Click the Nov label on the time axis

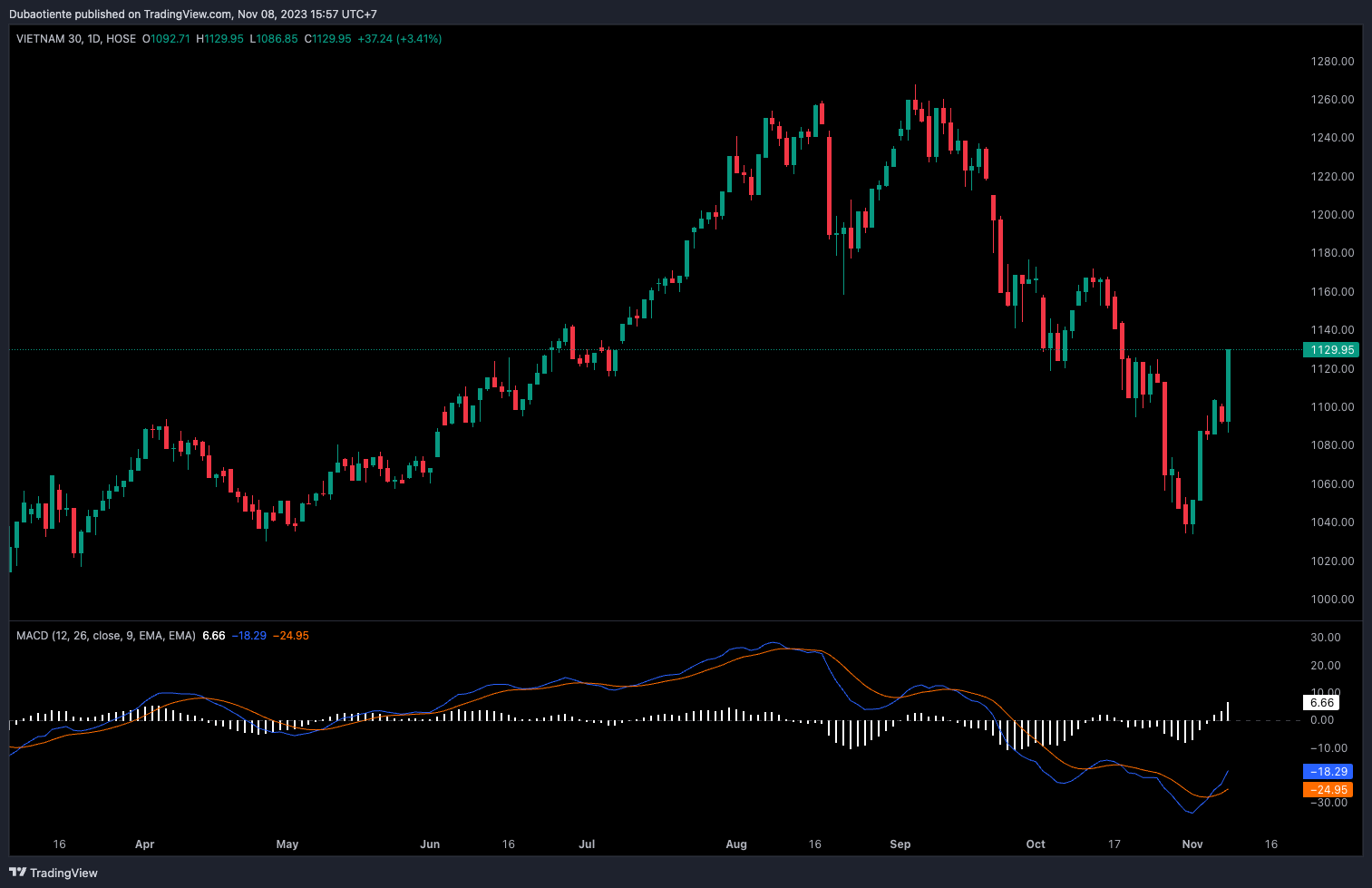[1192, 844]
